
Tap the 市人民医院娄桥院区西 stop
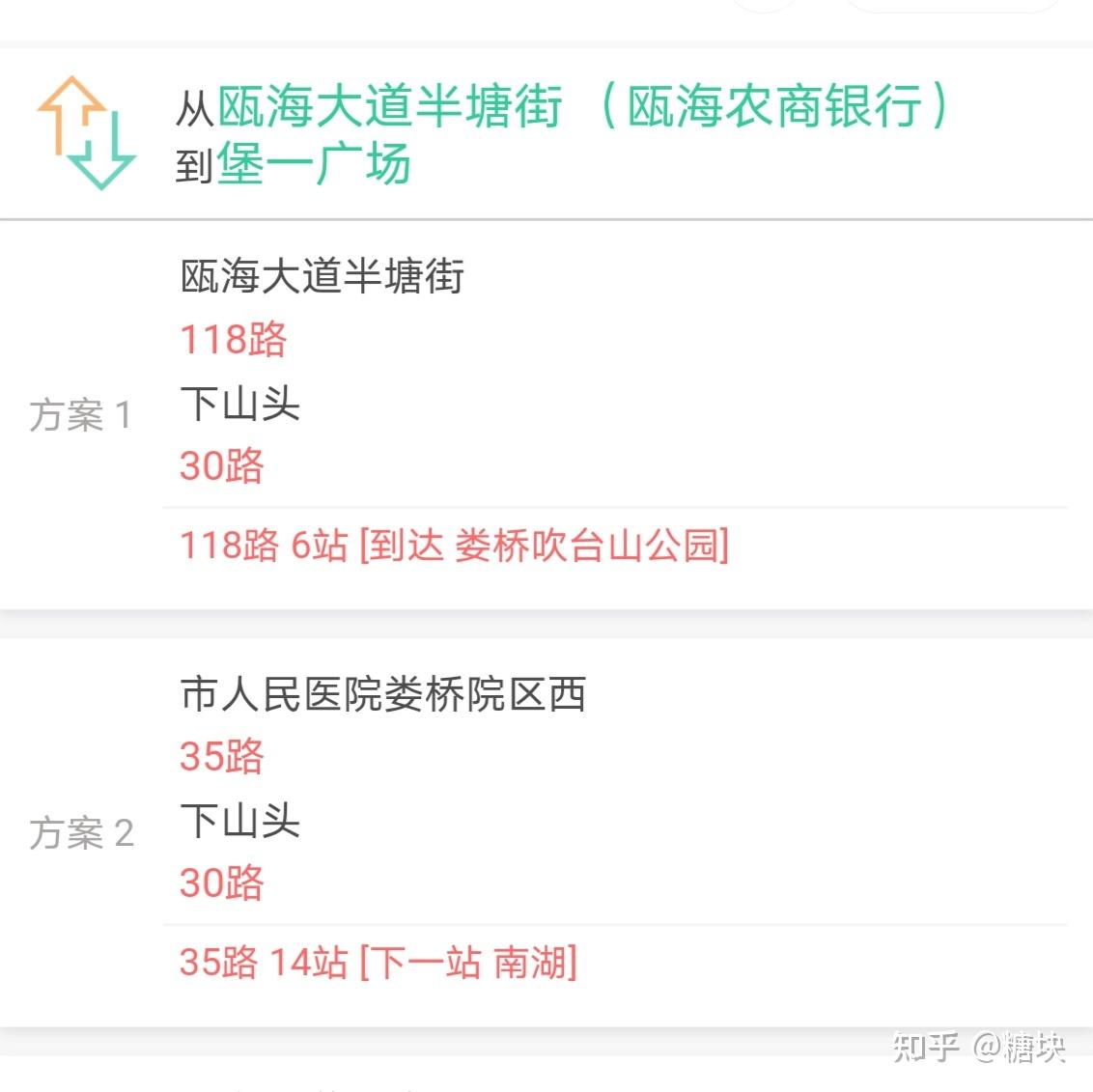383,694
